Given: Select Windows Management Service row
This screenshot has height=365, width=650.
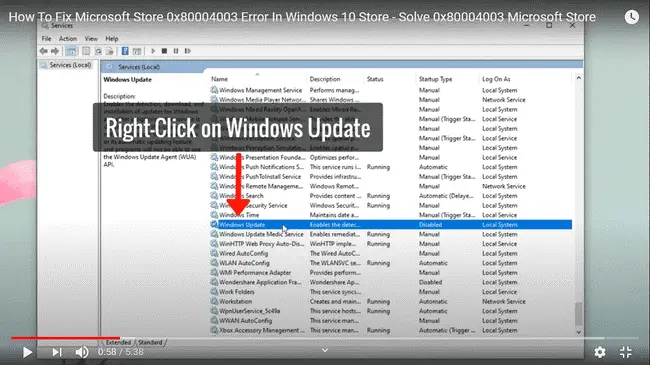Looking at the screenshot, I should tap(390, 90).
